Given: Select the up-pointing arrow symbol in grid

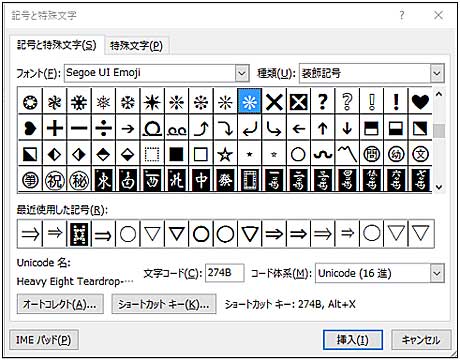Looking at the screenshot, I should (323, 128).
